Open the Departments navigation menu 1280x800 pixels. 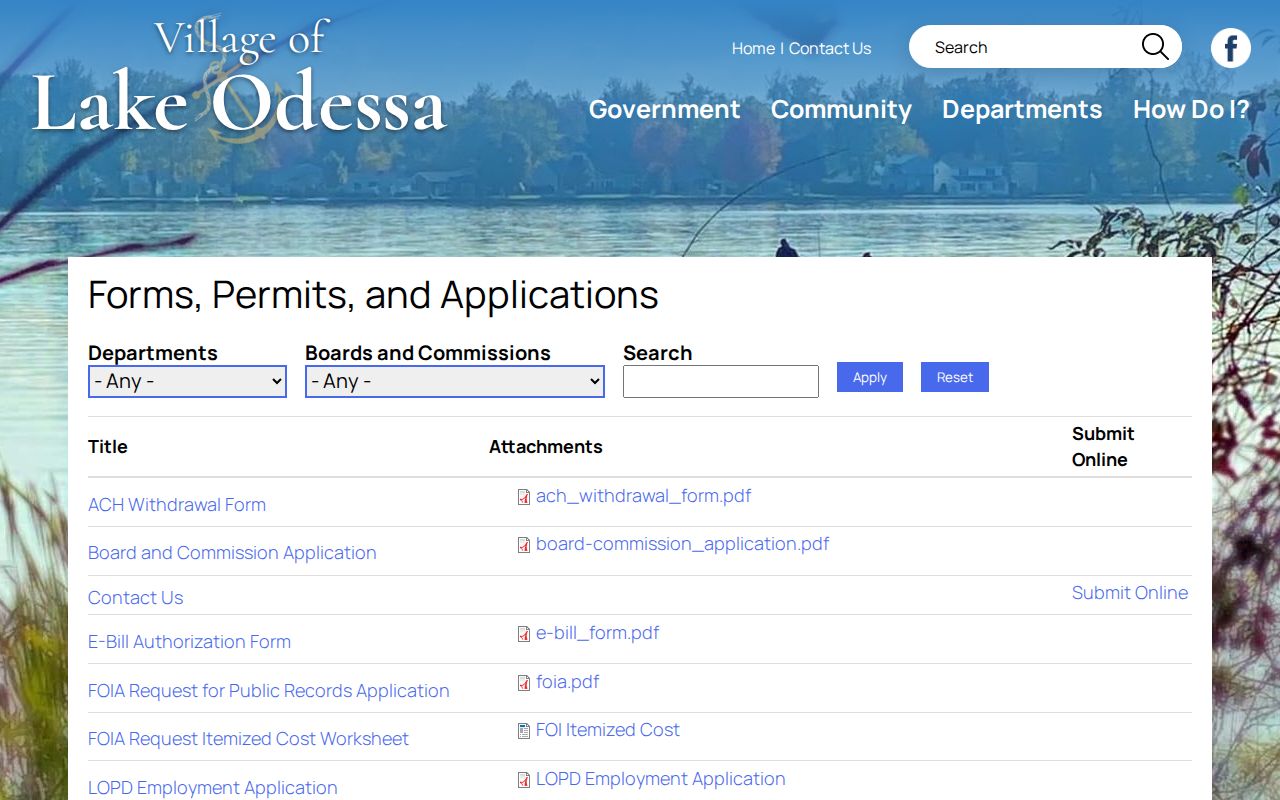pos(1022,109)
